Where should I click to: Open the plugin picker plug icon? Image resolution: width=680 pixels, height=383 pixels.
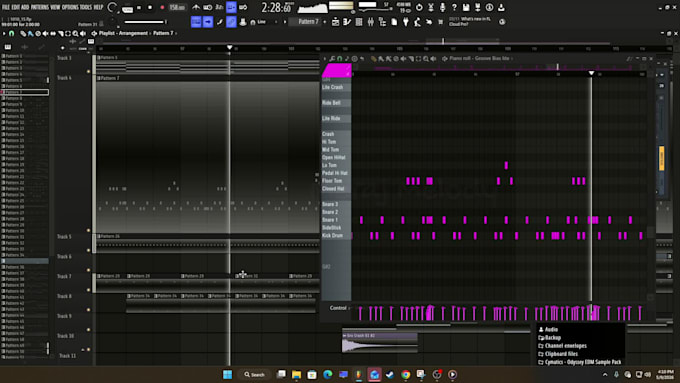tap(405, 22)
